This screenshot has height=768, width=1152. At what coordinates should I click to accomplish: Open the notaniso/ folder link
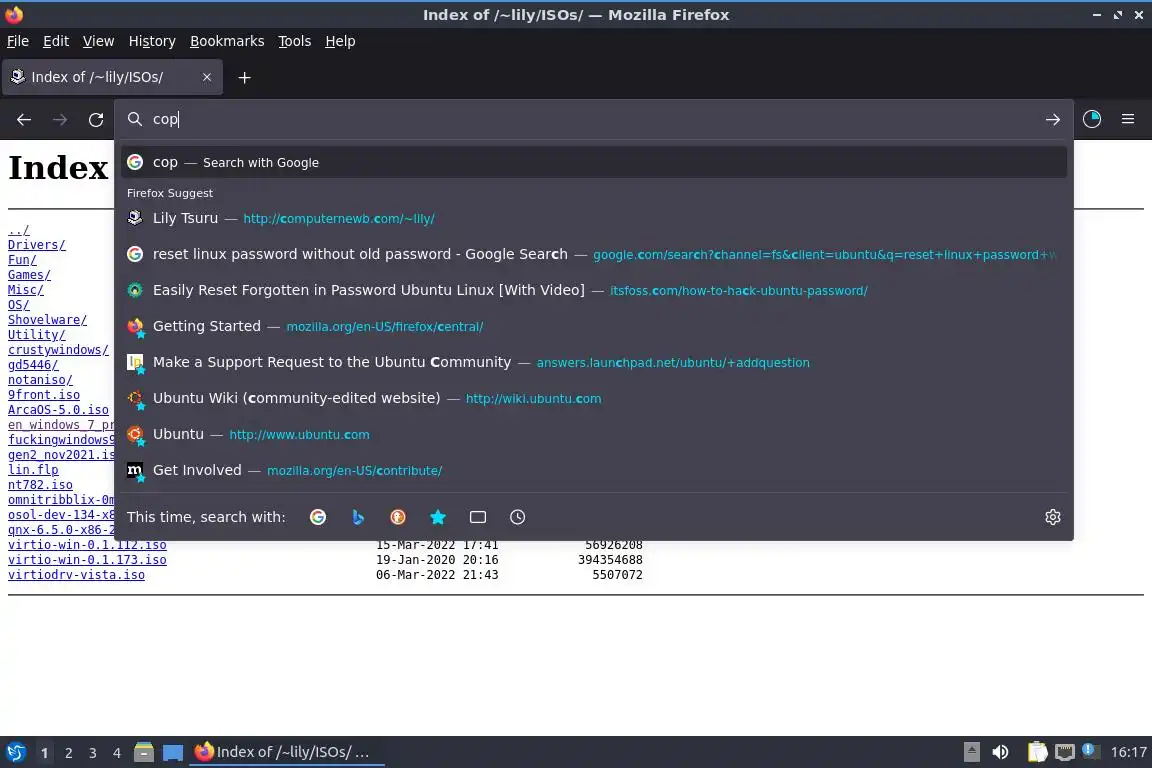pyautogui.click(x=40, y=380)
